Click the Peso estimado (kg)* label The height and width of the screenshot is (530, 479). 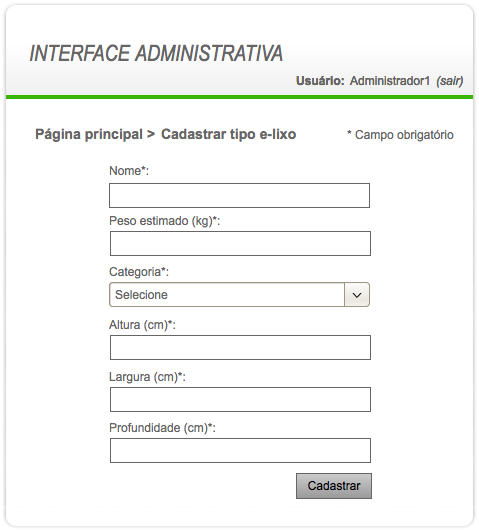pos(164,221)
